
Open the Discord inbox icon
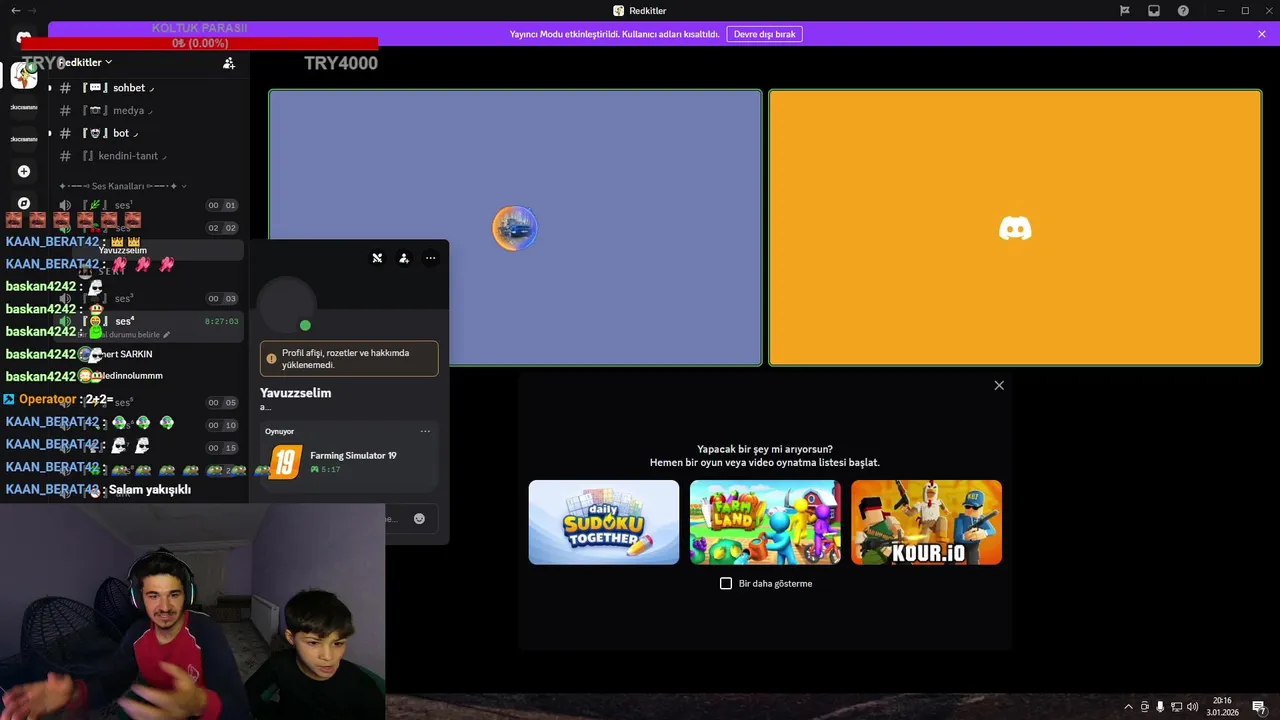[1154, 10]
